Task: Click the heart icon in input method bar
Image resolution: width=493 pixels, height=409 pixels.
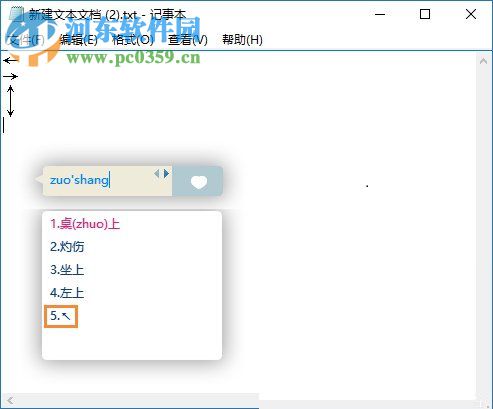Action: (199, 182)
